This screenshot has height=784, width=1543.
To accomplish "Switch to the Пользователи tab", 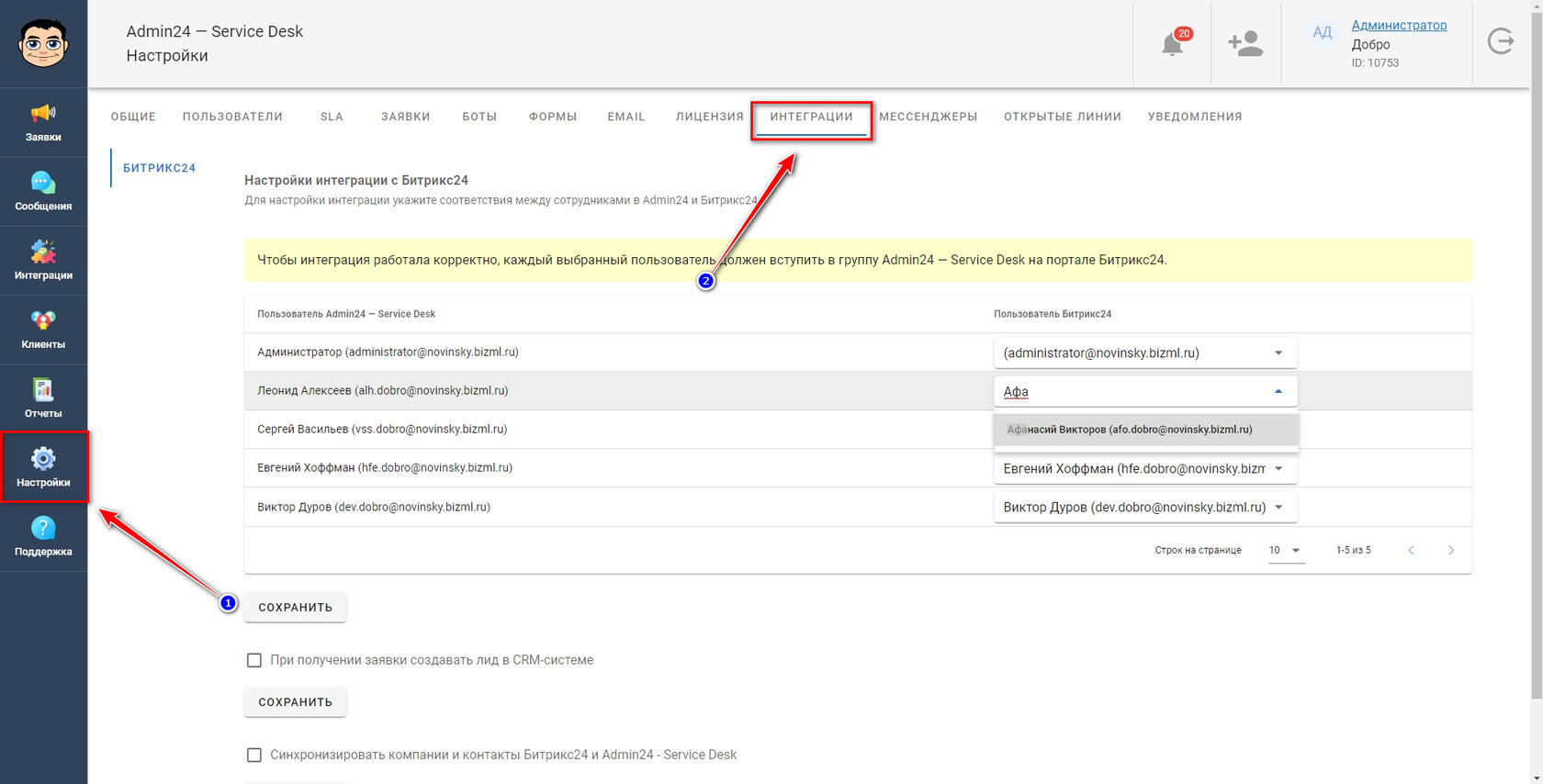I will coord(232,117).
